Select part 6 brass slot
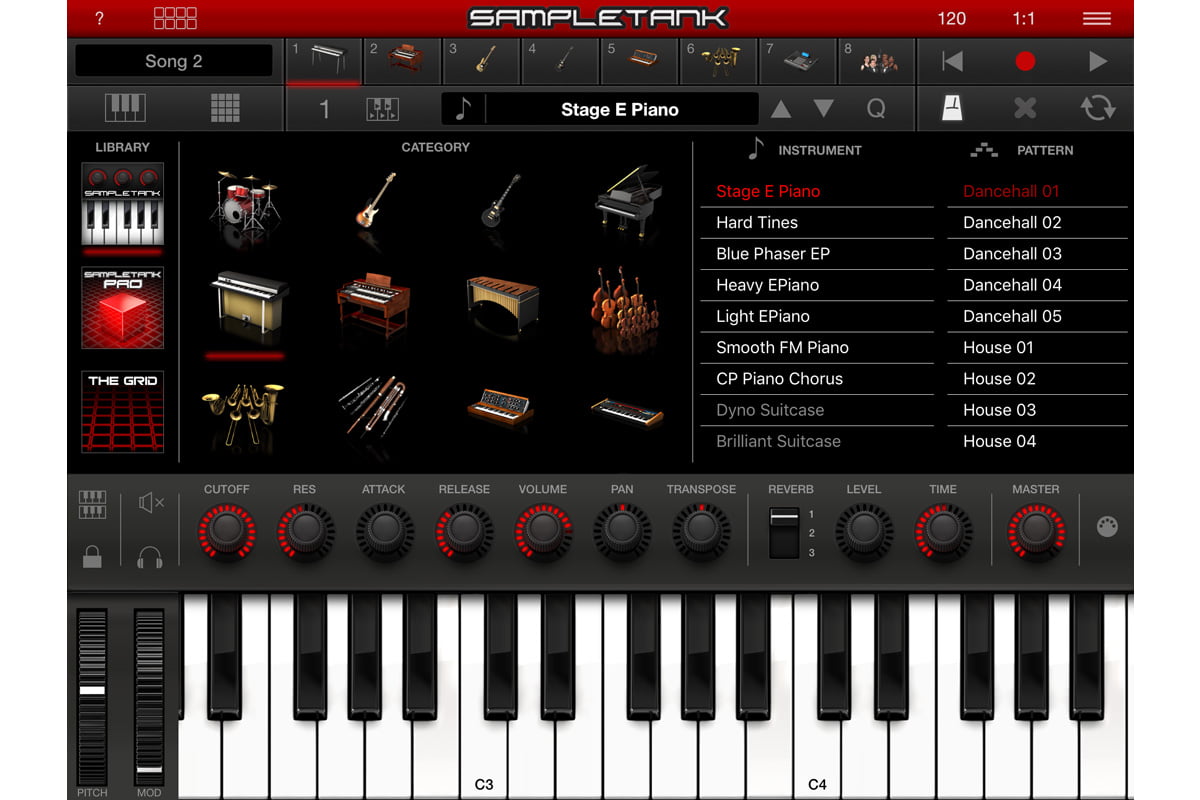Viewport: 1200px width, 800px height. point(719,61)
